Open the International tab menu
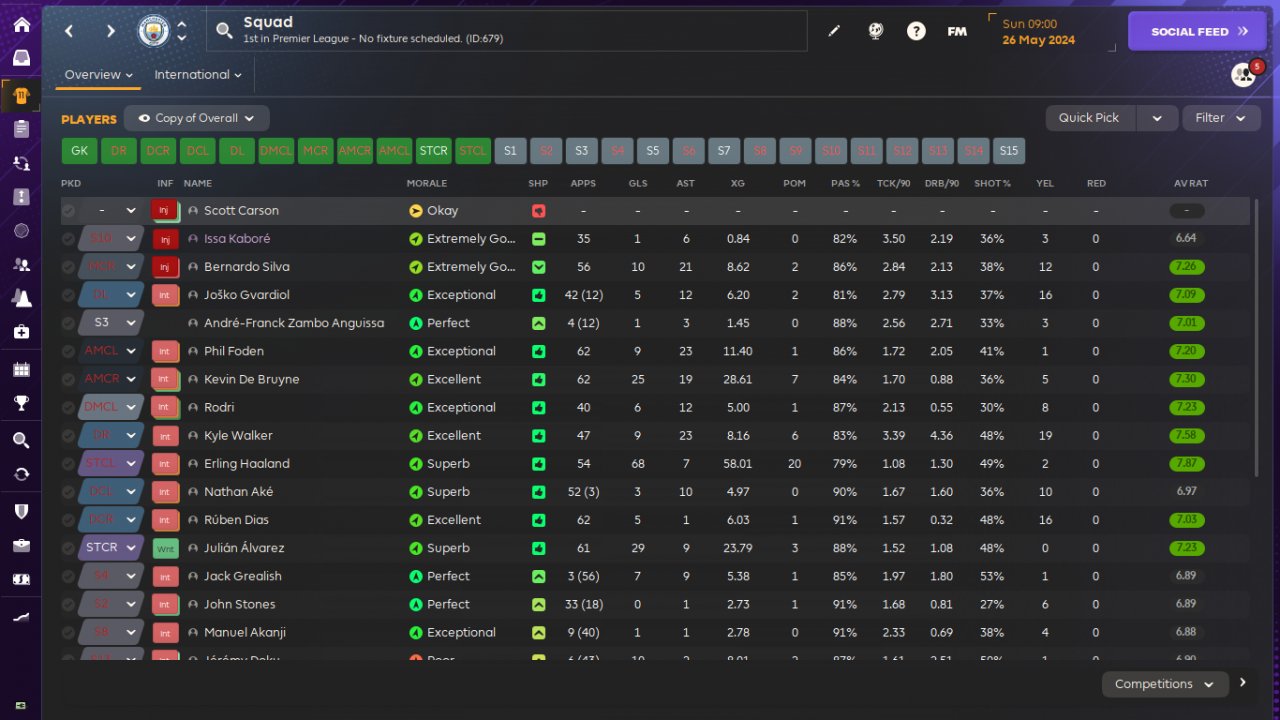 click(x=198, y=75)
